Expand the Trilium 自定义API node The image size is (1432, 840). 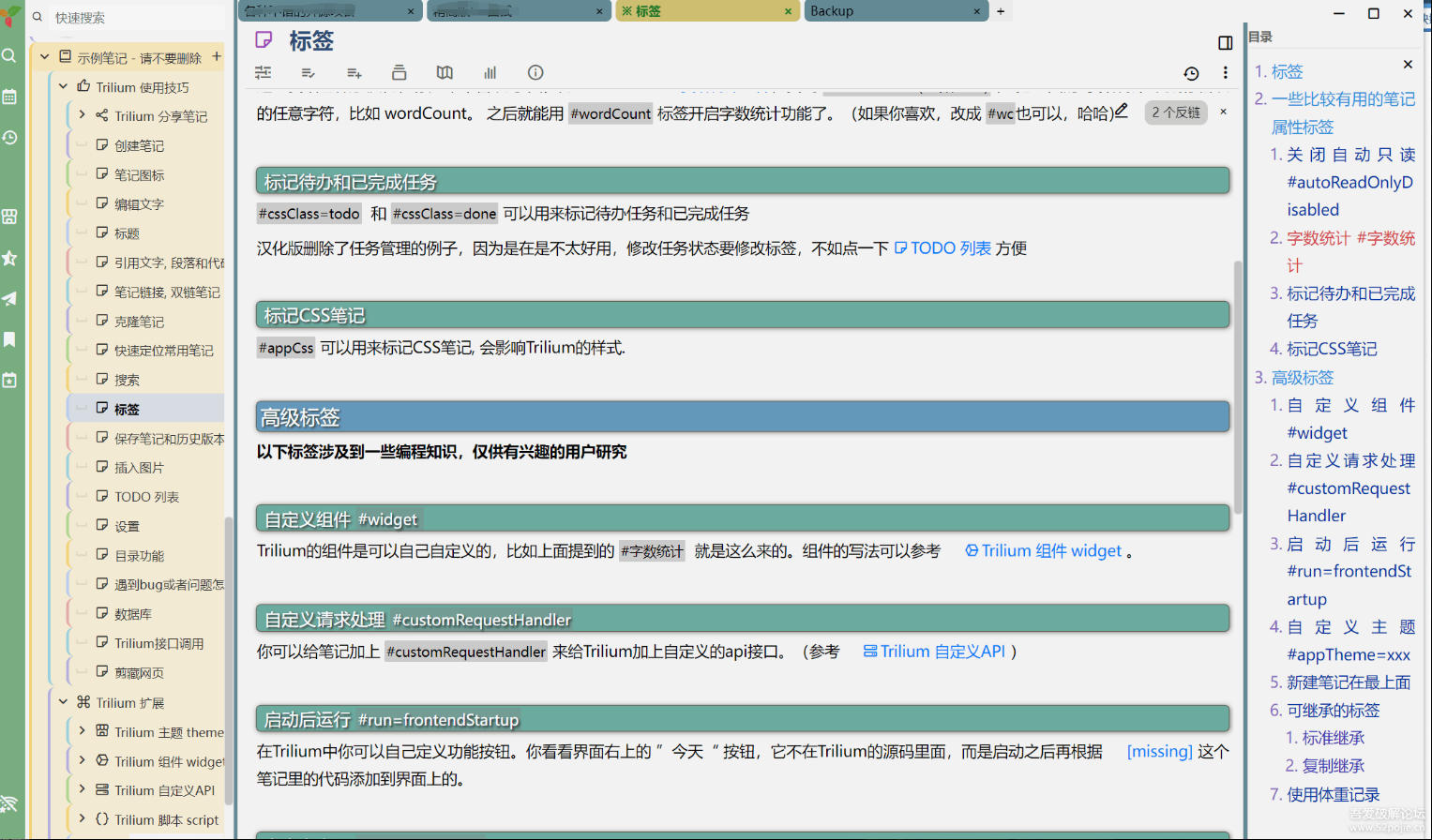coord(82,789)
